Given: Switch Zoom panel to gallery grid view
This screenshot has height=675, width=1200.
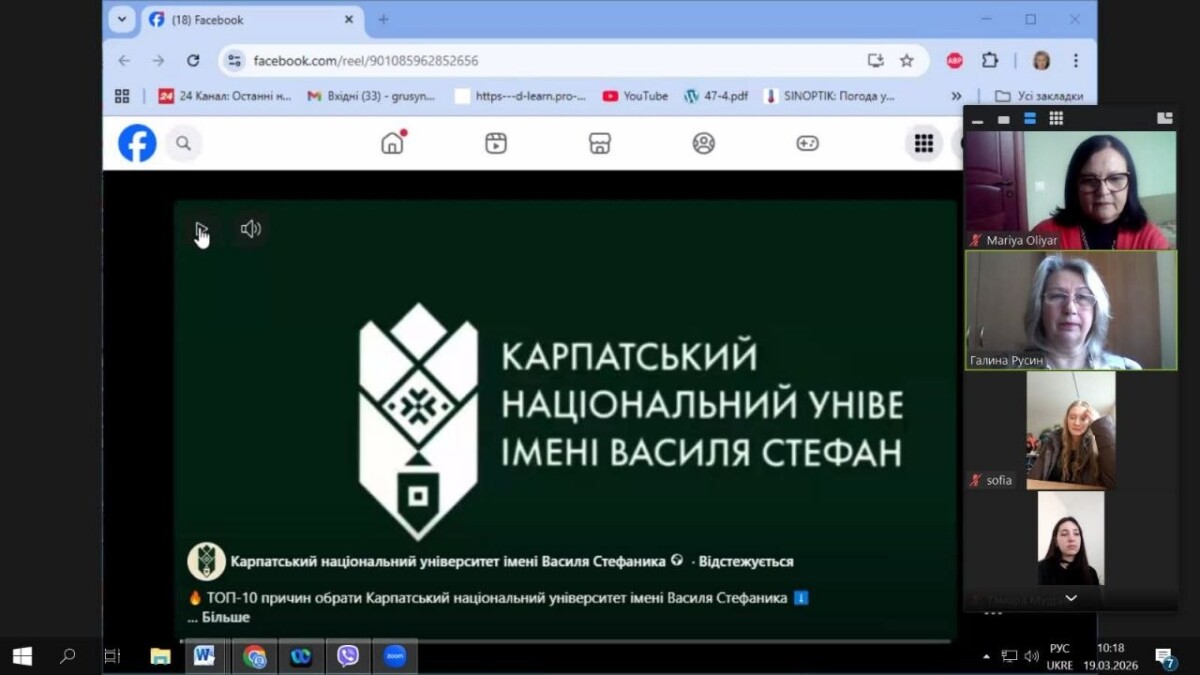Looking at the screenshot, I should pos(1056,119).
